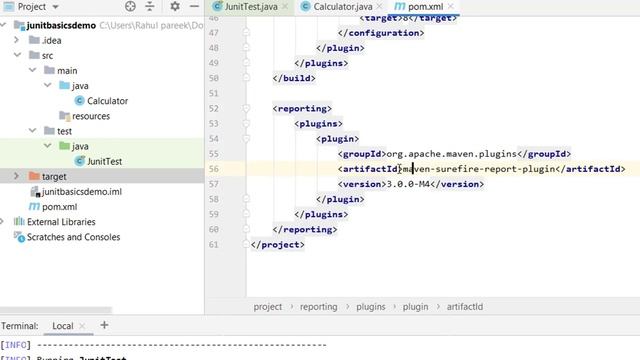Click the version text 3.0.0-M4
Screen dimensions: 640x360
(408, 184)
